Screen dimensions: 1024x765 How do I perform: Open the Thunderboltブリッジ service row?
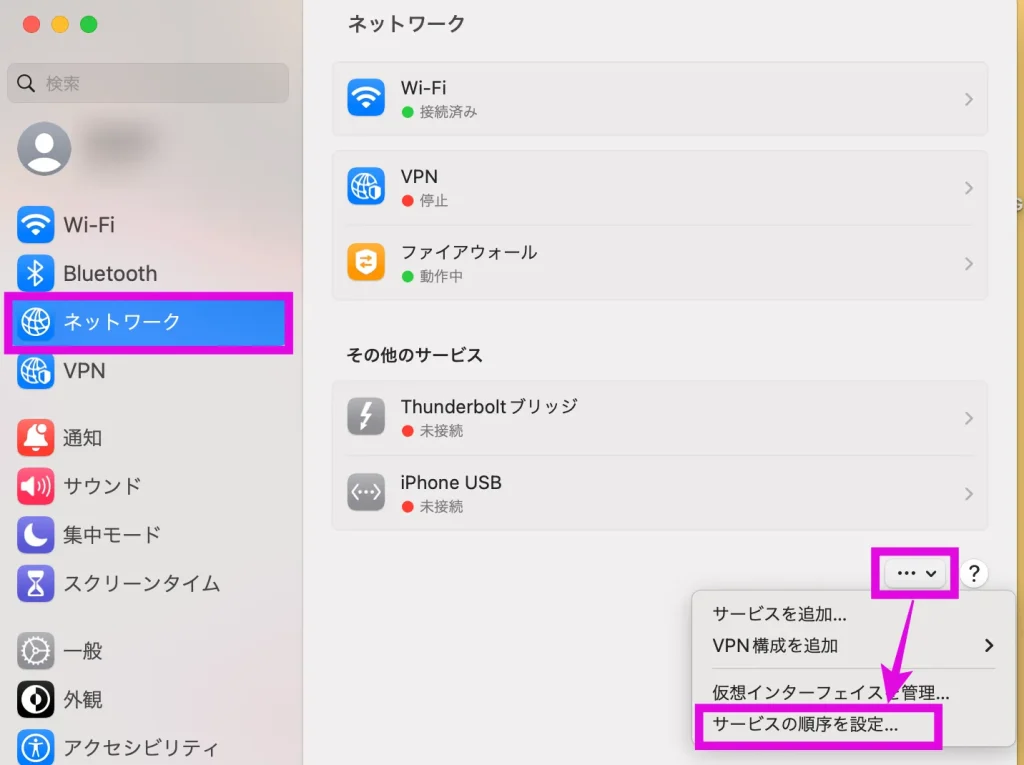(659, 417)
